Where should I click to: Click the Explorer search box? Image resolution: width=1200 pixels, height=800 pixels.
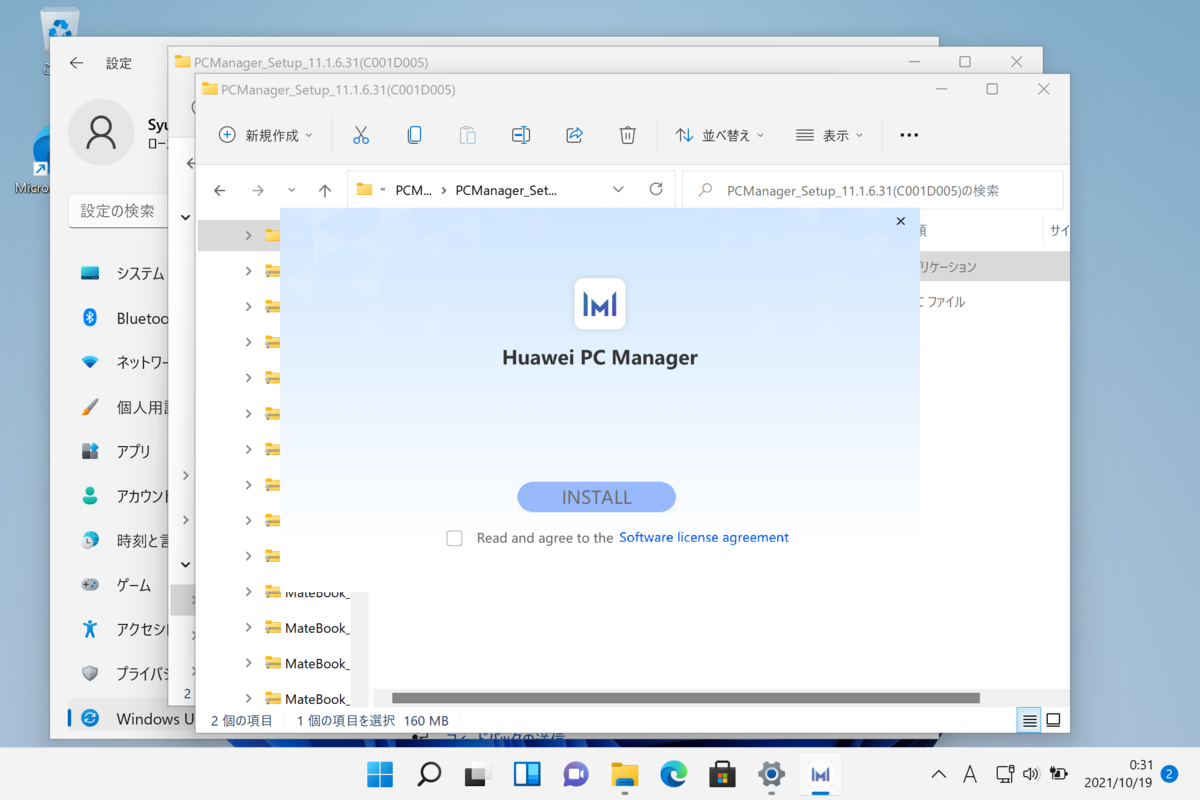(x=873, y=190)
